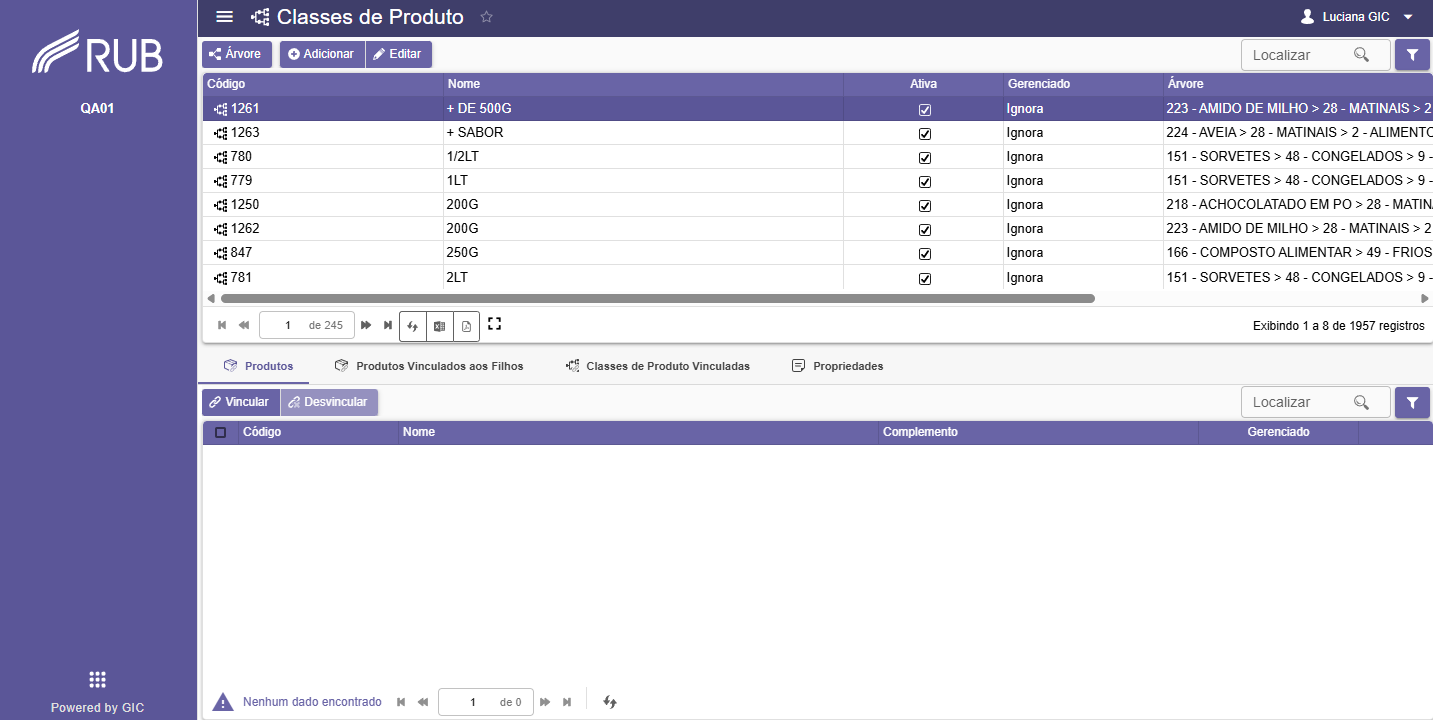Open the Classes de Produto Vinculadas tab
1433x720 pixels.
point(657,366)
